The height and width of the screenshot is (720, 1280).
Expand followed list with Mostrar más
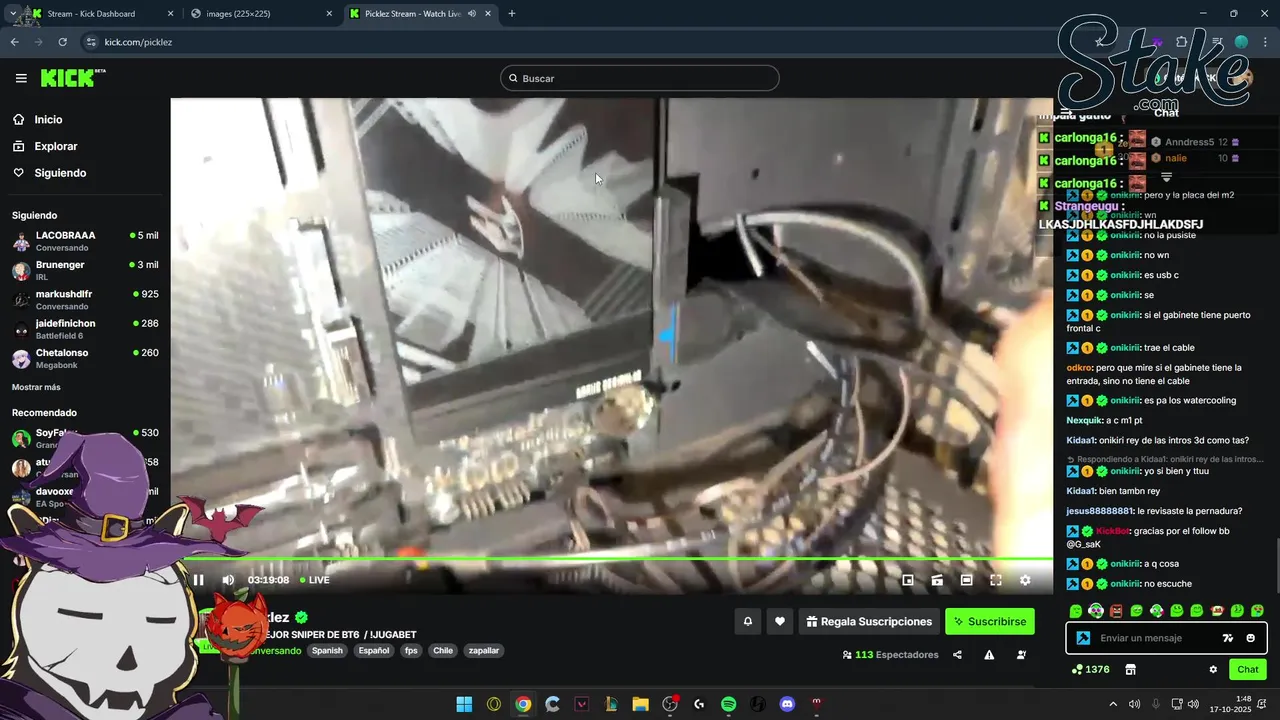coord(36,387)
